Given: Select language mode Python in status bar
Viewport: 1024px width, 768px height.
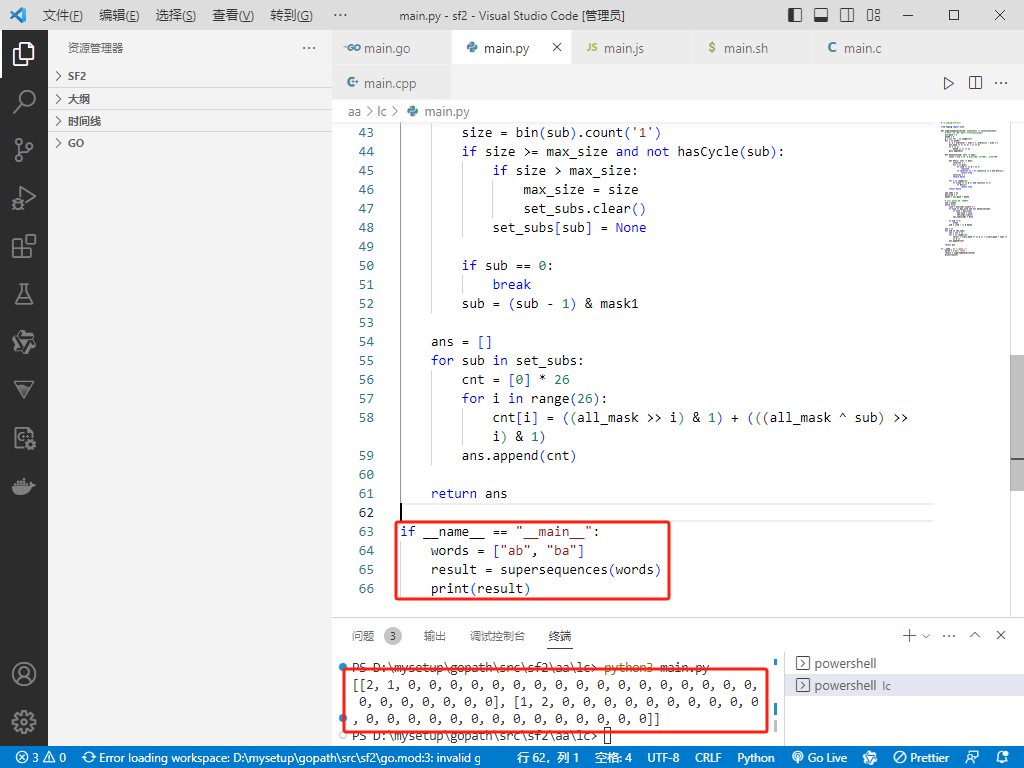Looking at the screenshot, I should point(756,758).
